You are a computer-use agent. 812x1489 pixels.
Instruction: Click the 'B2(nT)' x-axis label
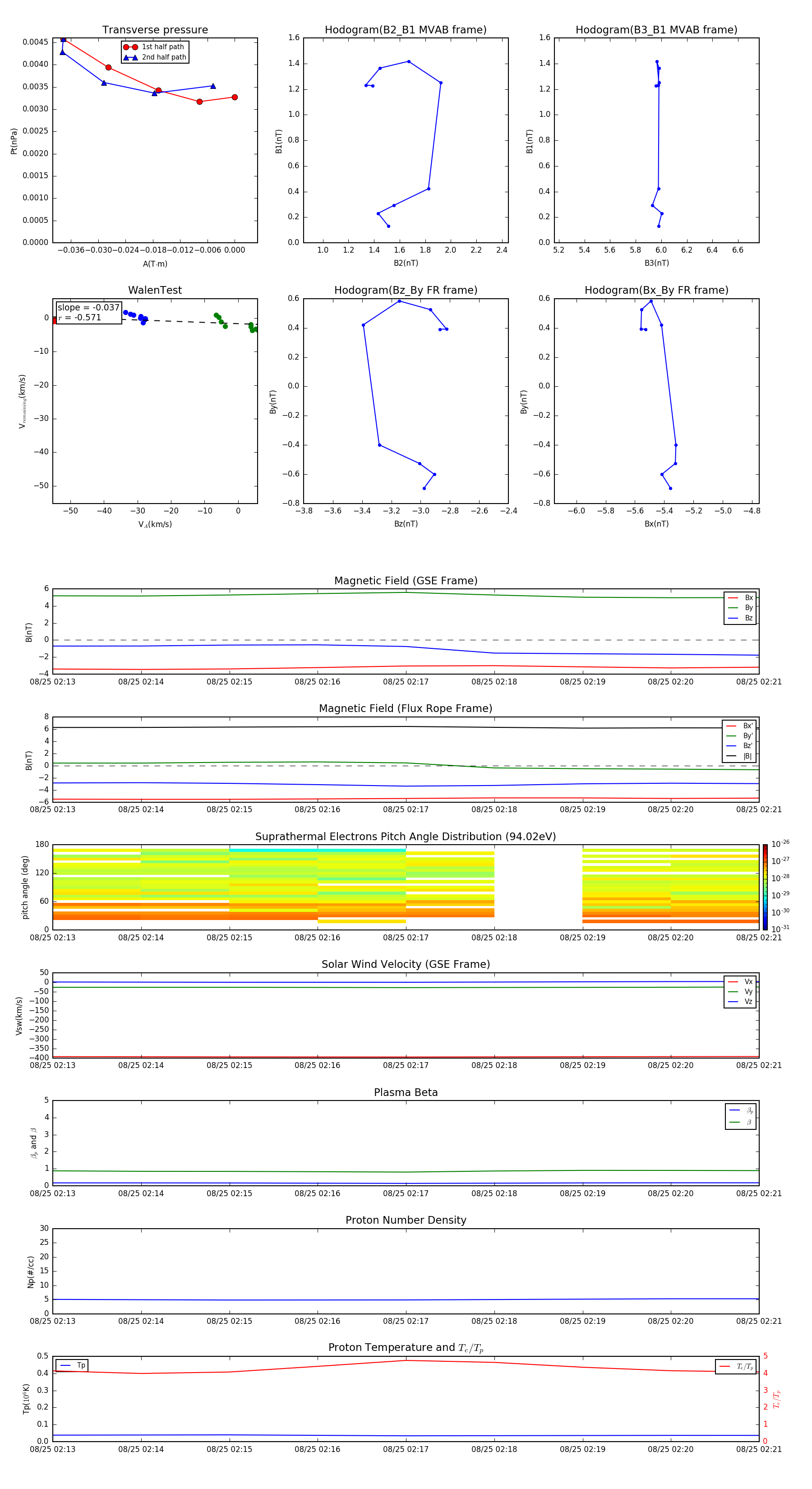406,263
